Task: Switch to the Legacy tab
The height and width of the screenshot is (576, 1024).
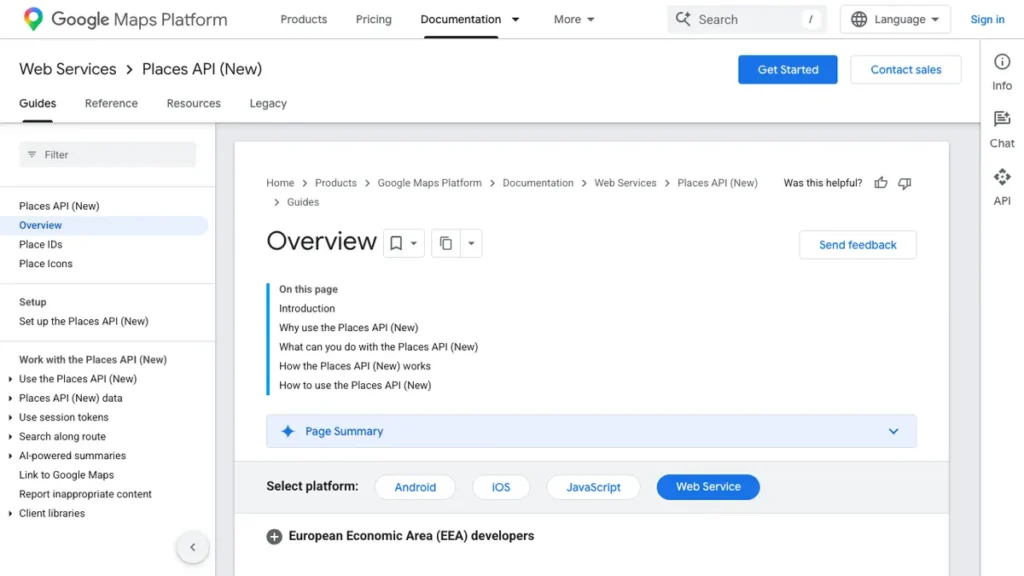Action: click(x=268, y=103)
